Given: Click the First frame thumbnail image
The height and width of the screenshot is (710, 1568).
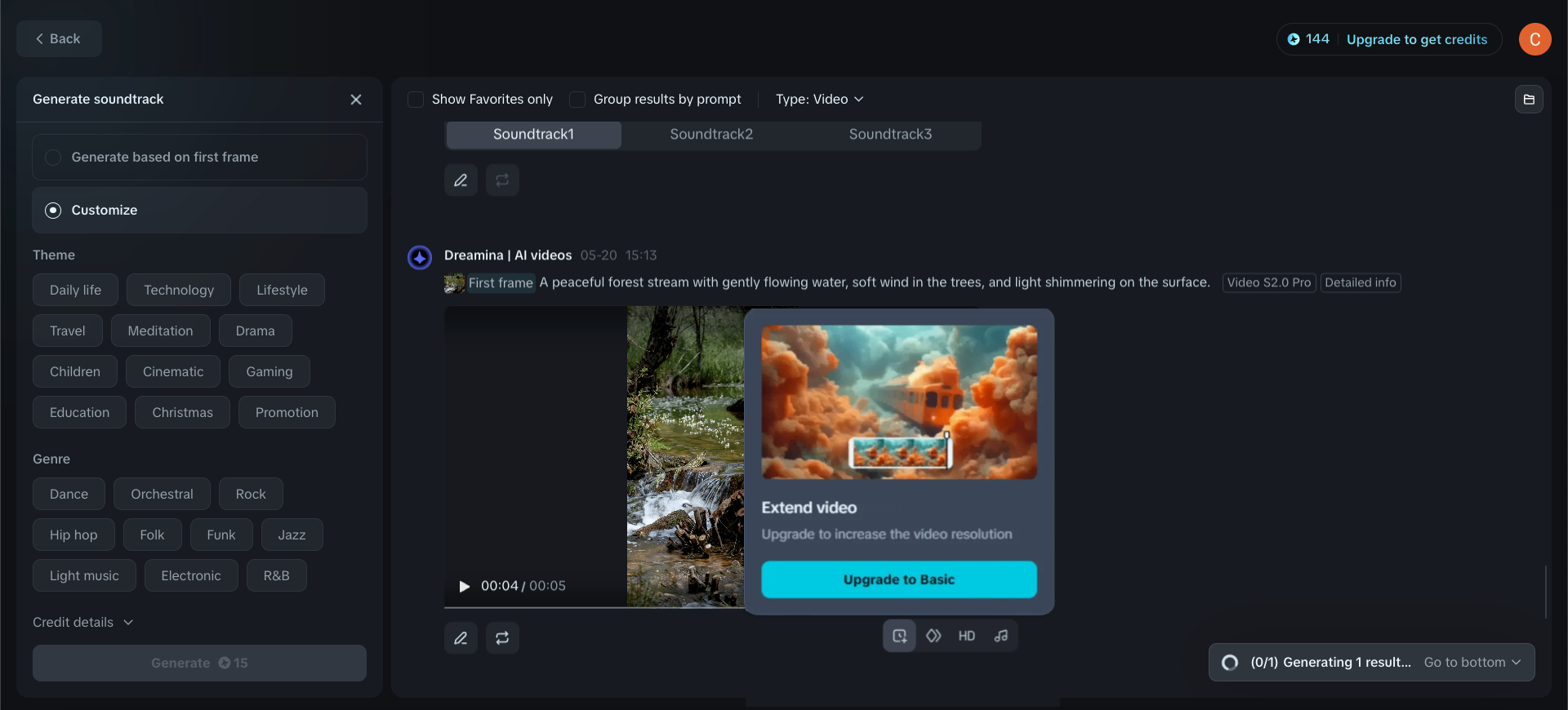Looking at the screenshot, I should click(x=454, y=283).
